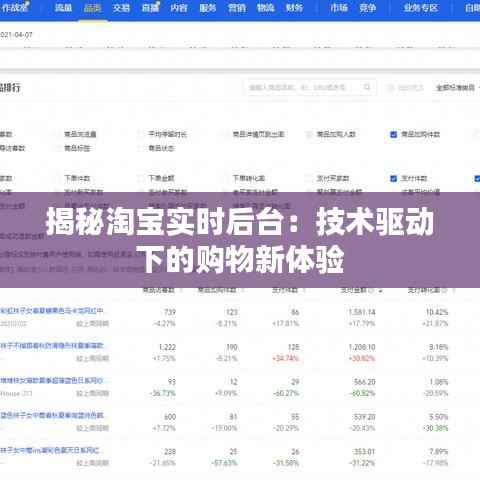Sort table by 商品加购件数 column header

[217, 291]
